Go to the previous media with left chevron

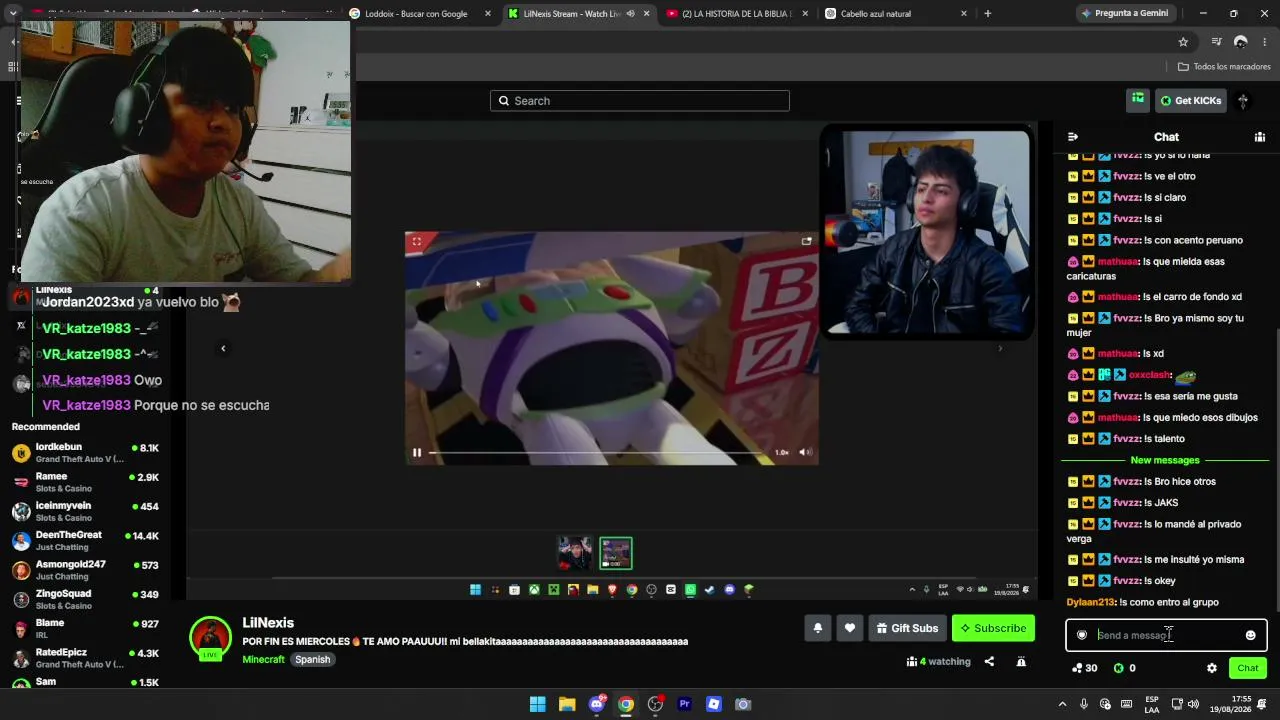pos(223,348)
